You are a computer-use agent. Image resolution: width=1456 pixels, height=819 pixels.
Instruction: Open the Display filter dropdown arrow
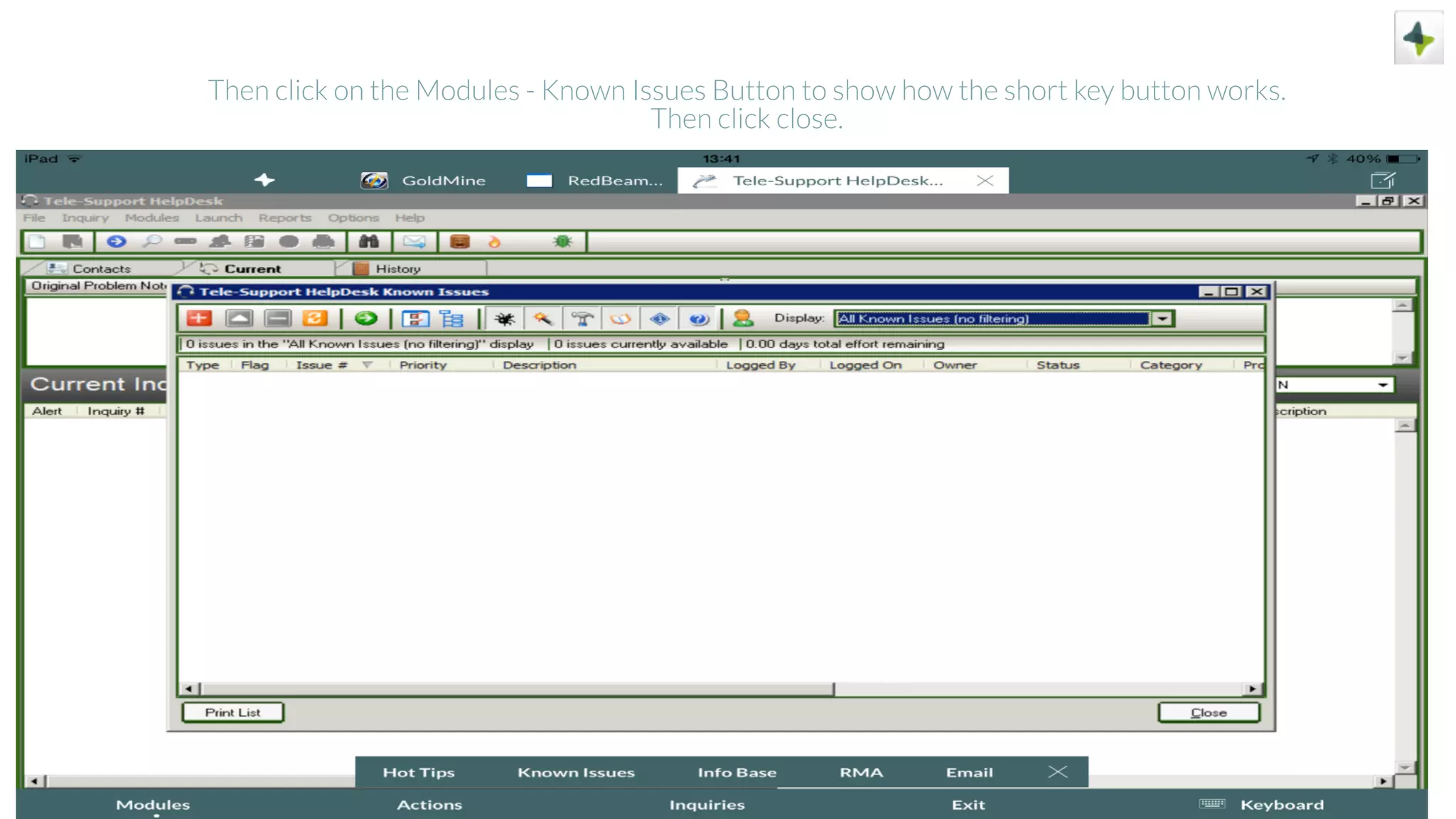click(1162, 318)
